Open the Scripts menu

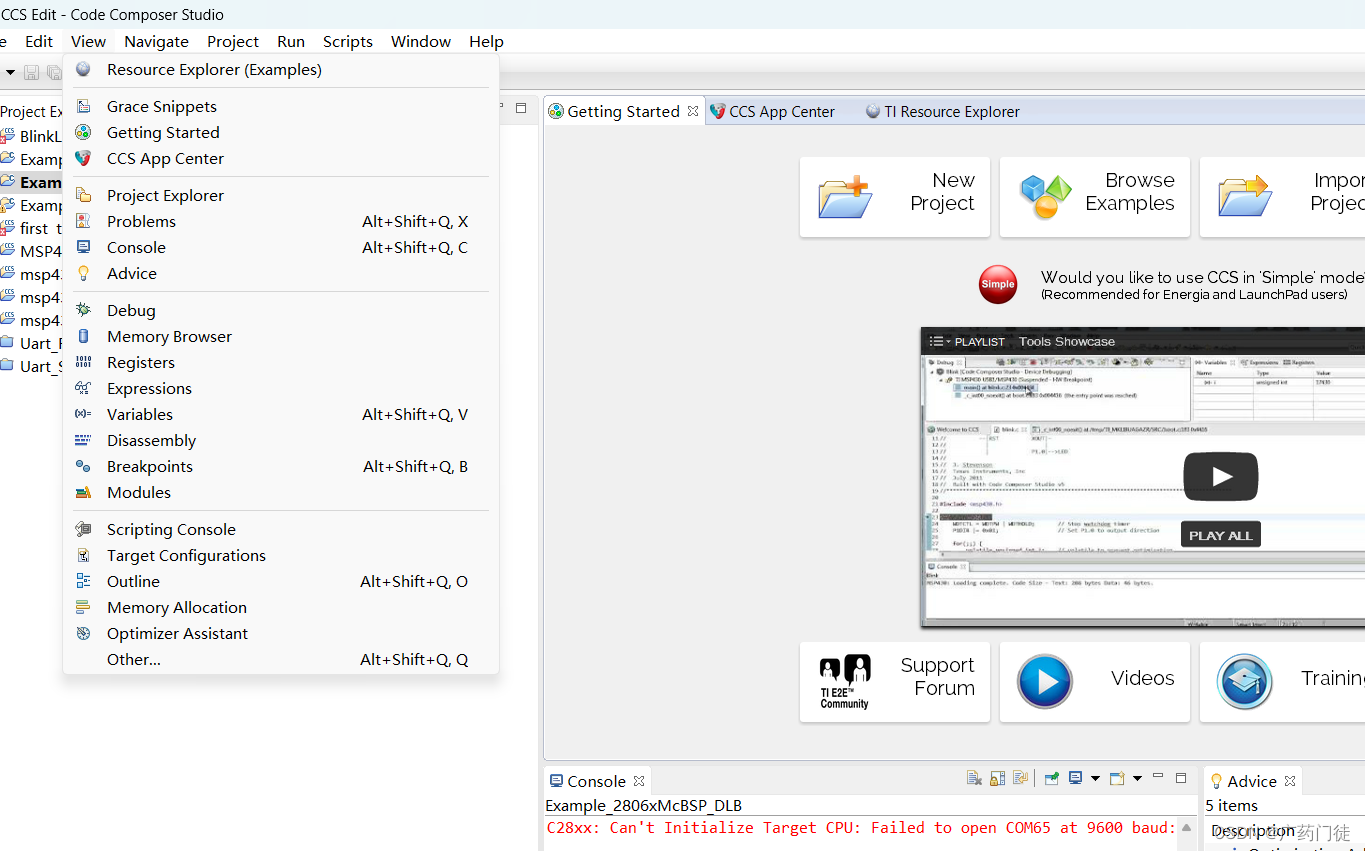[347, 41]
